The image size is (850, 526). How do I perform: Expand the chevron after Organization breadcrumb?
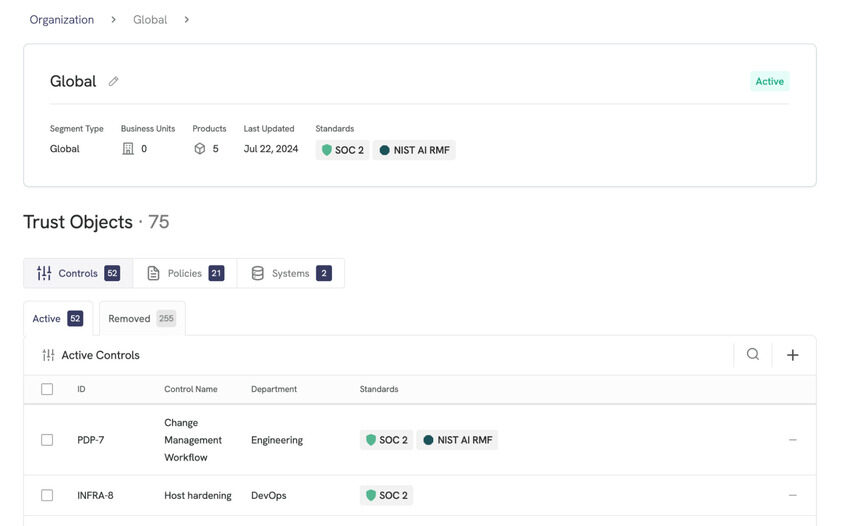tap(113, 20)
